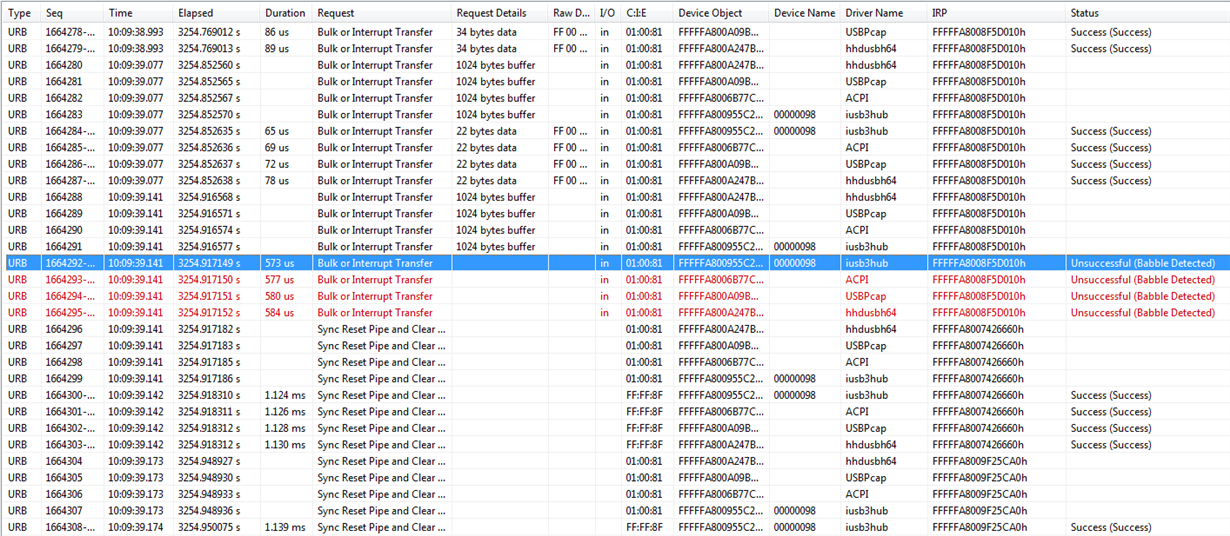Select Seq cell 1664289
The image size is (1230, 536).
(x=64, y=213)
